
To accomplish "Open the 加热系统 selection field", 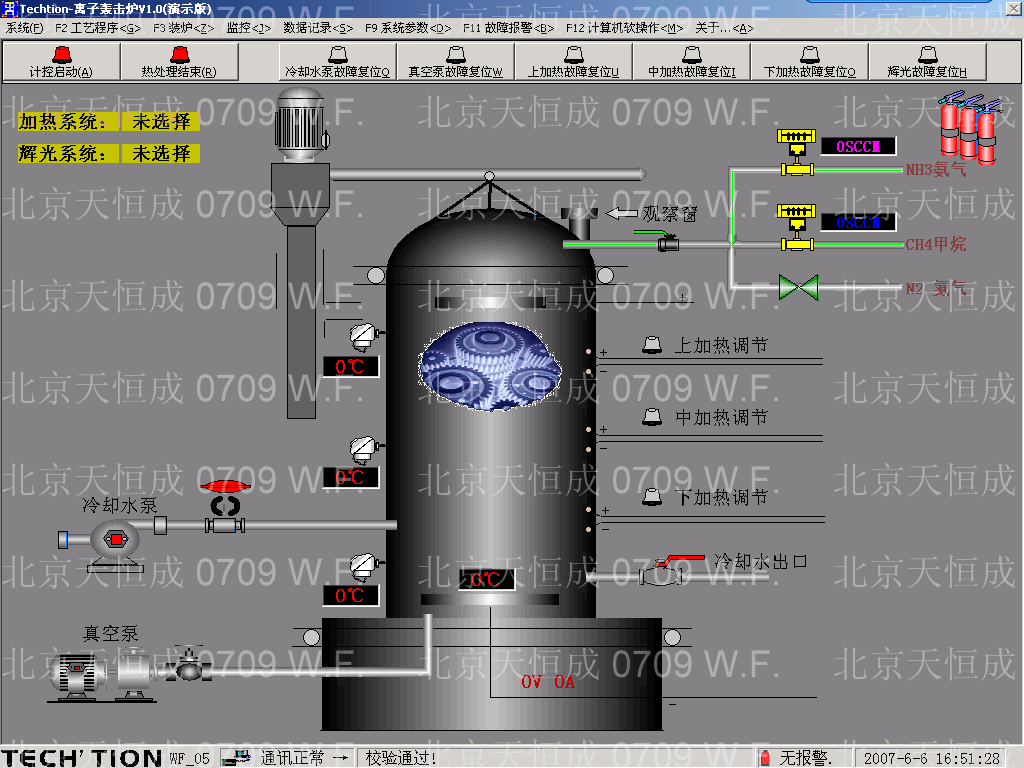I will (161, 122).
